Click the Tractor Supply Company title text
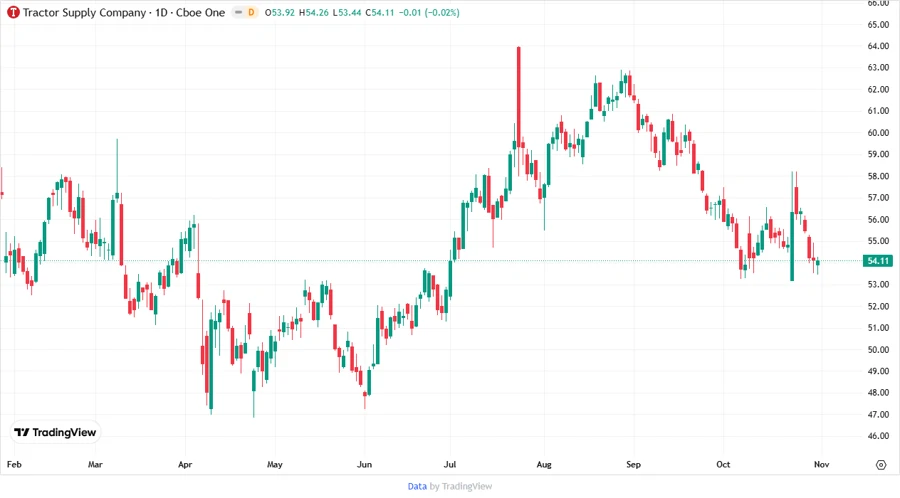900x498 pixels. pos(84,12)
